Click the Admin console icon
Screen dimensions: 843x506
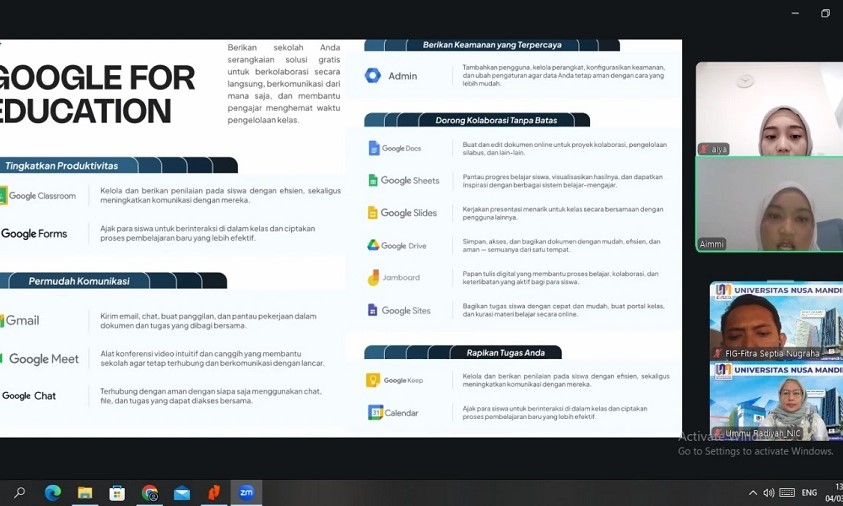(373, 76)
